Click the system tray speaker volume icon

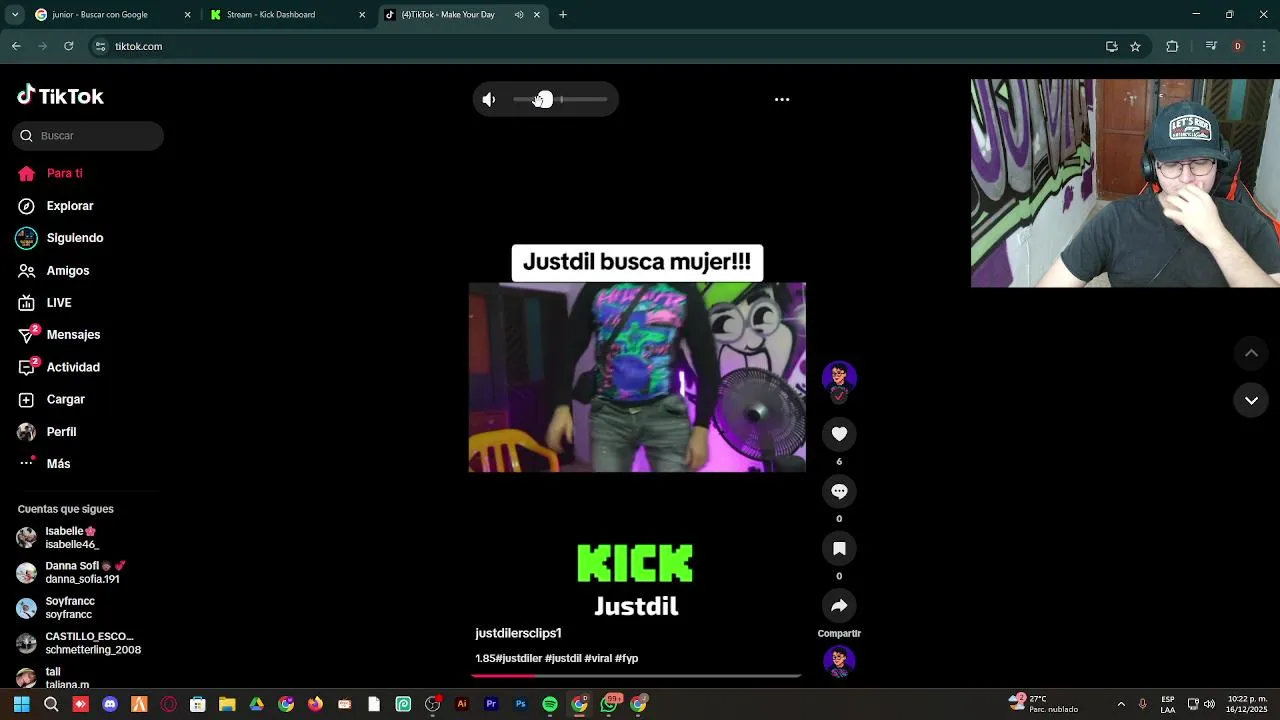click(x=1209, y=704)
